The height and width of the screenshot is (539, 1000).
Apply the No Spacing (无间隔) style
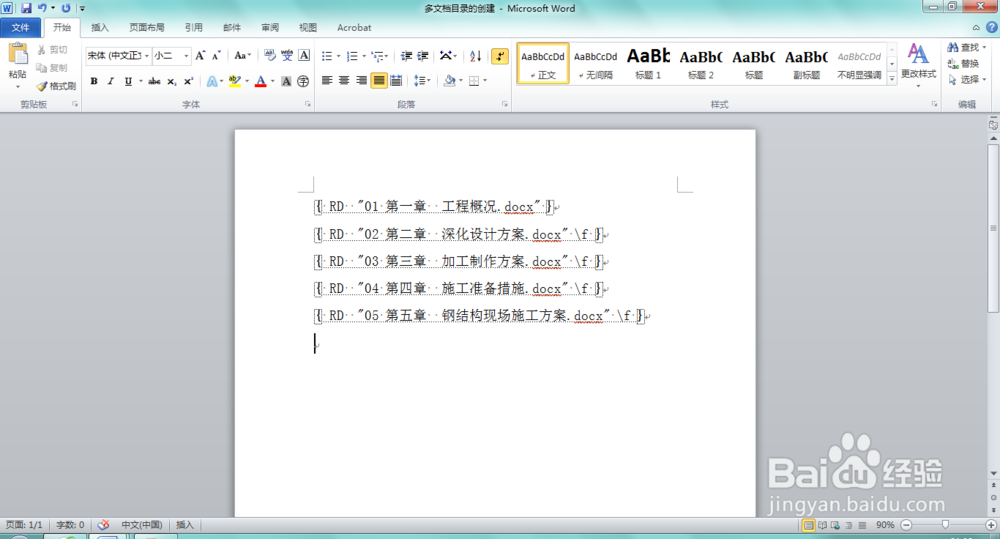[x=596, y=63]
